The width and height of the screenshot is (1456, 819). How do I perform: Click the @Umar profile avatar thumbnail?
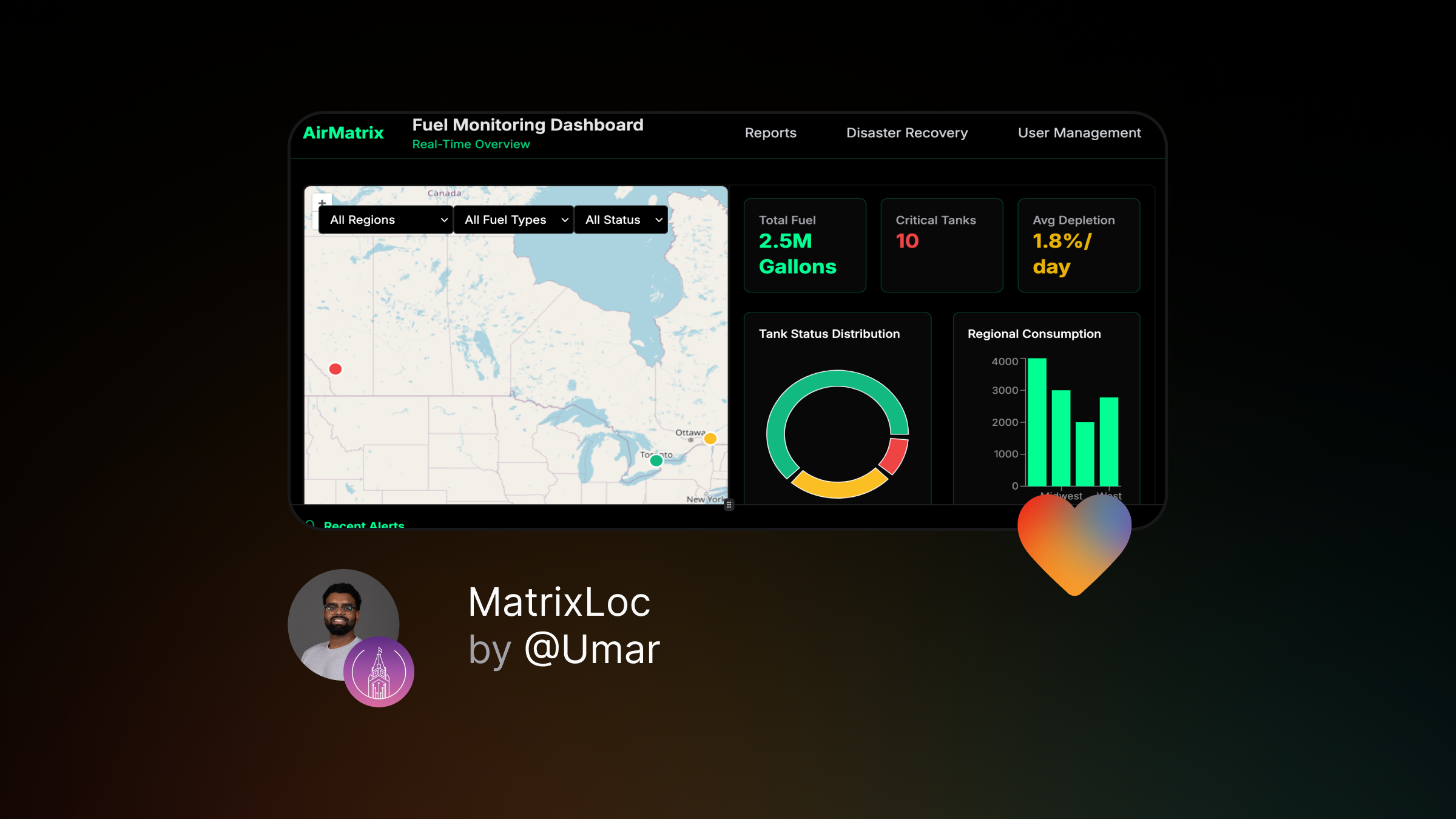tap(343, 624)
